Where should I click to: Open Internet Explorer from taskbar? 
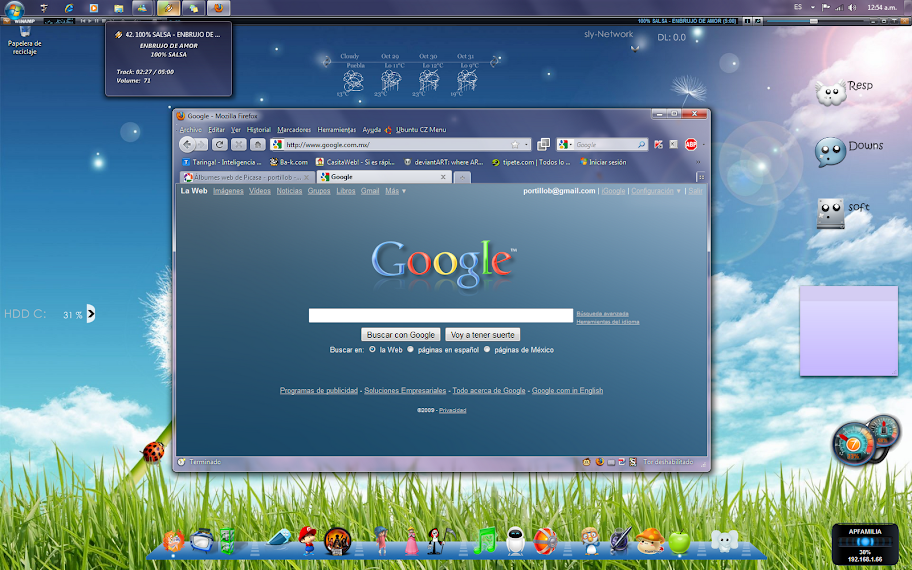click(69, 8)
